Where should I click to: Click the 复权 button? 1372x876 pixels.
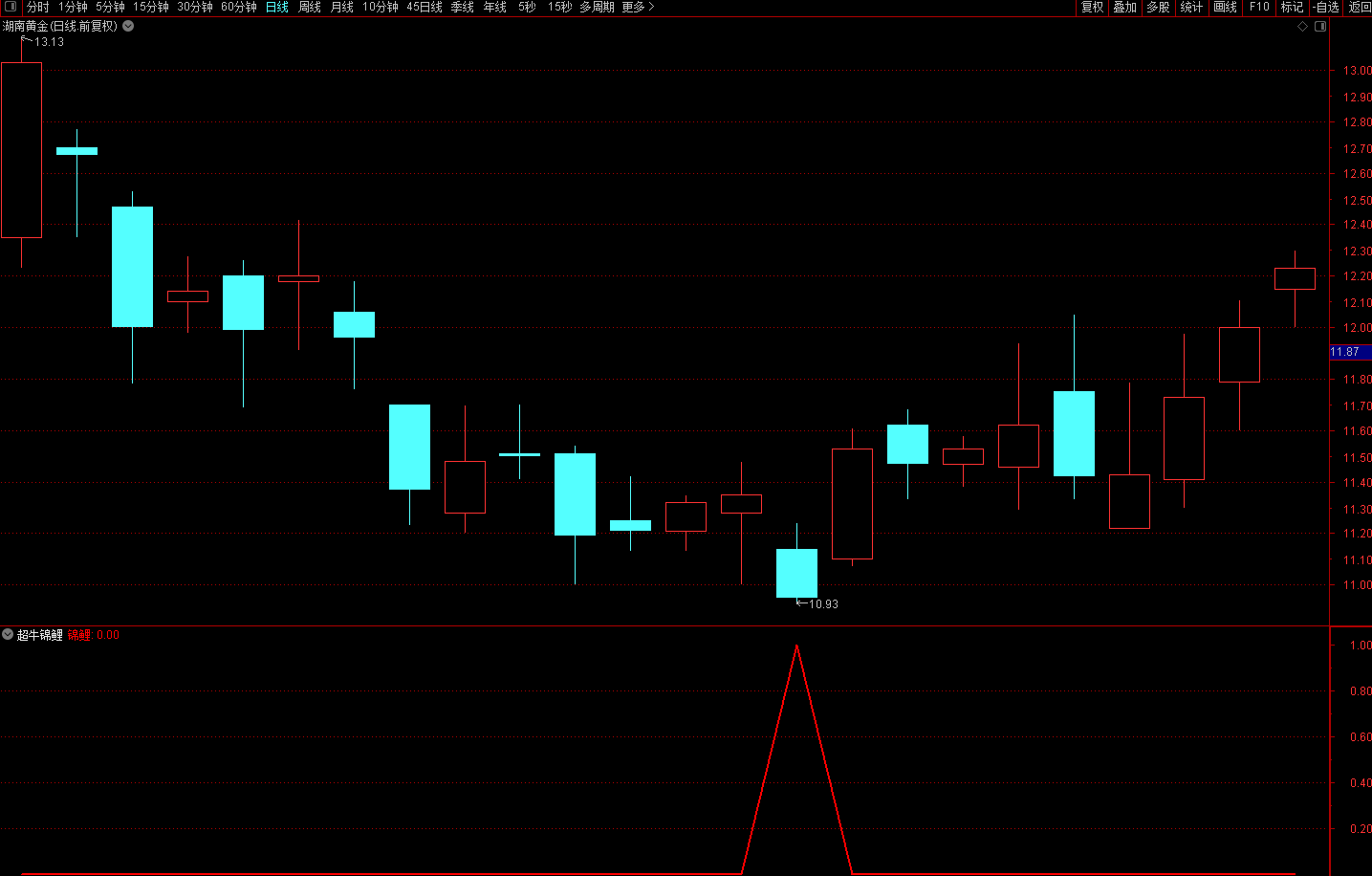point(1093,7)
